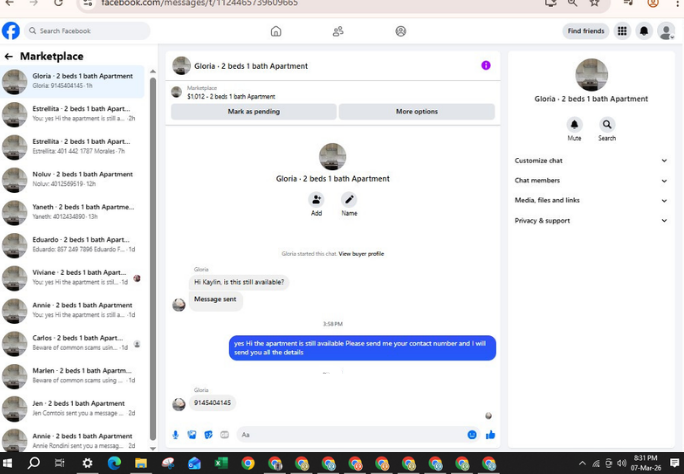
Task: Click the Aa message input field
Action: 358,435
